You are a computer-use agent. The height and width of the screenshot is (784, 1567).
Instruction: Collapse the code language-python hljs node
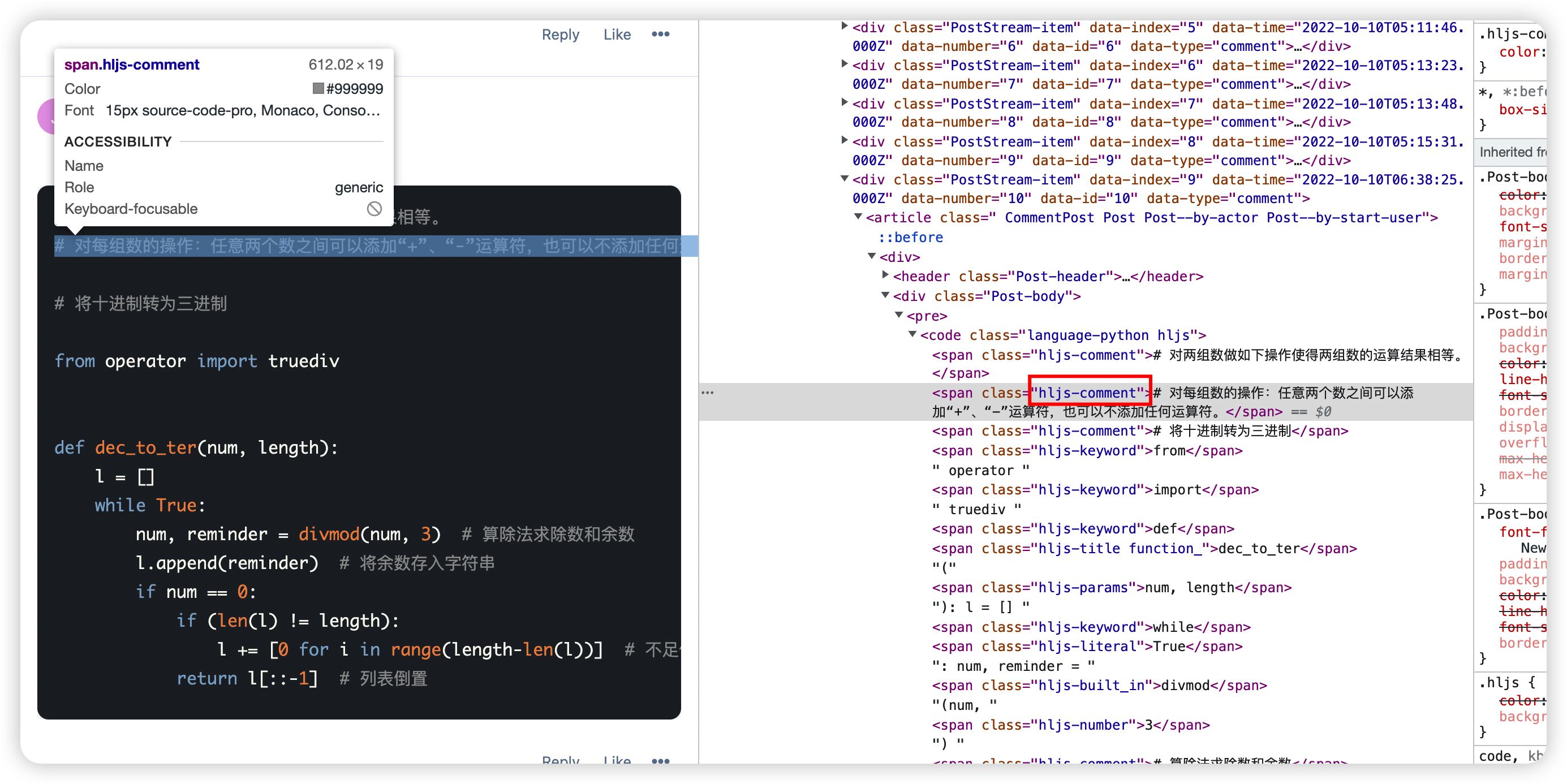coord(912,334)
